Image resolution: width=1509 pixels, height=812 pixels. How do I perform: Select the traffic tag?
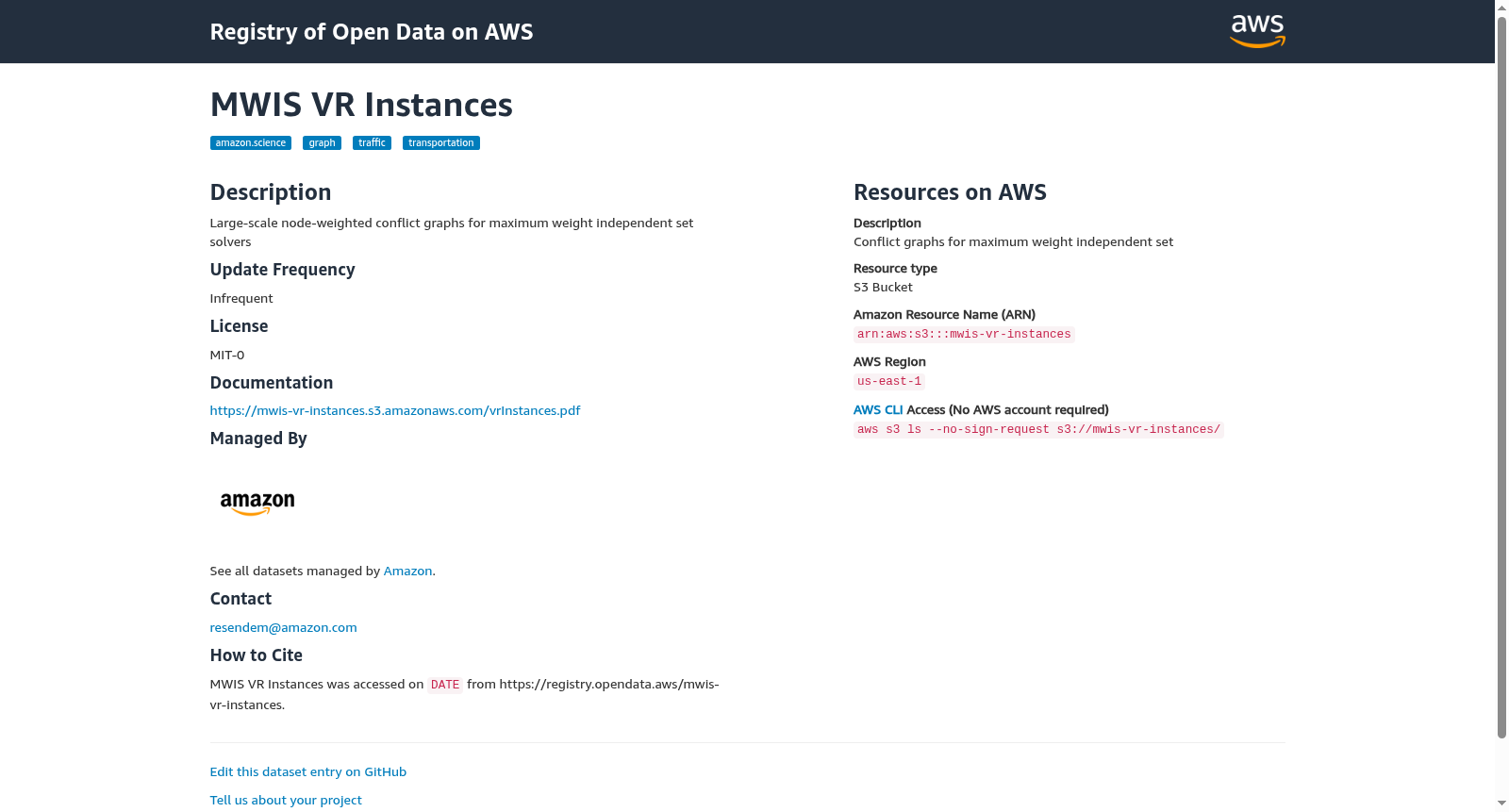372,143
